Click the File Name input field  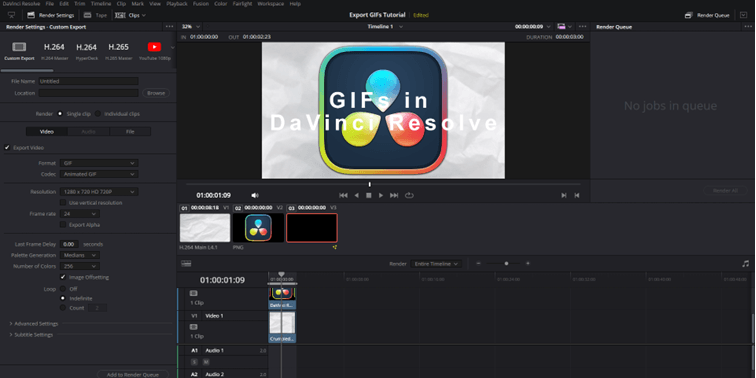(88, 81)
